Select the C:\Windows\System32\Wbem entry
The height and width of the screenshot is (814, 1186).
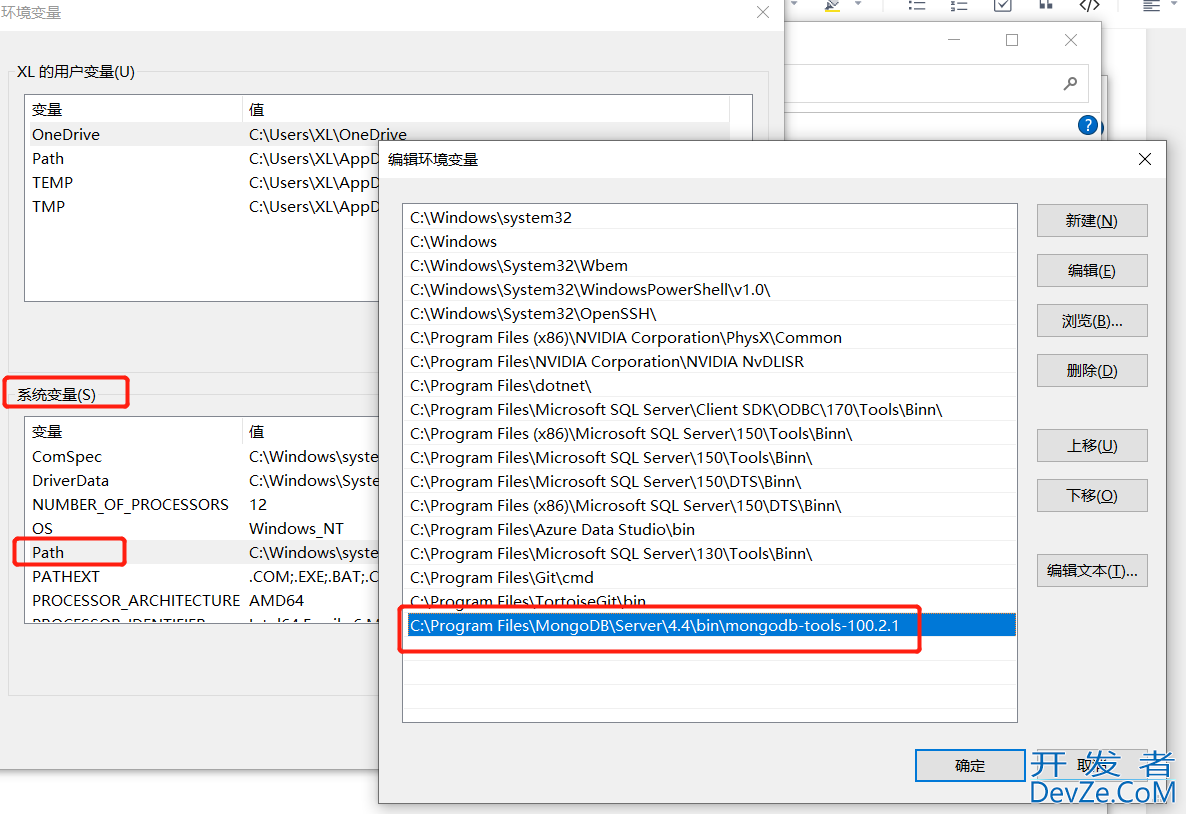pos(709,266)
